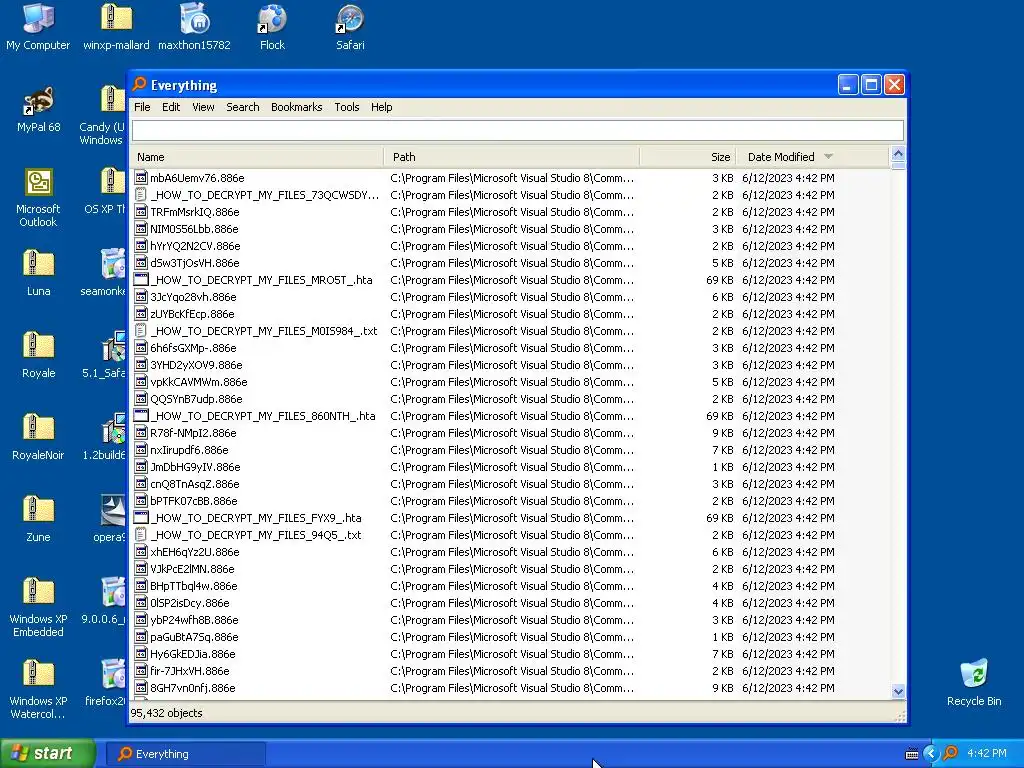The image size is (1024, 768).
Task: Select the icon of _HOW_TO_DECRYPT_MY_FILES_M0I5984_.txt
Action: tap(140, 330)
